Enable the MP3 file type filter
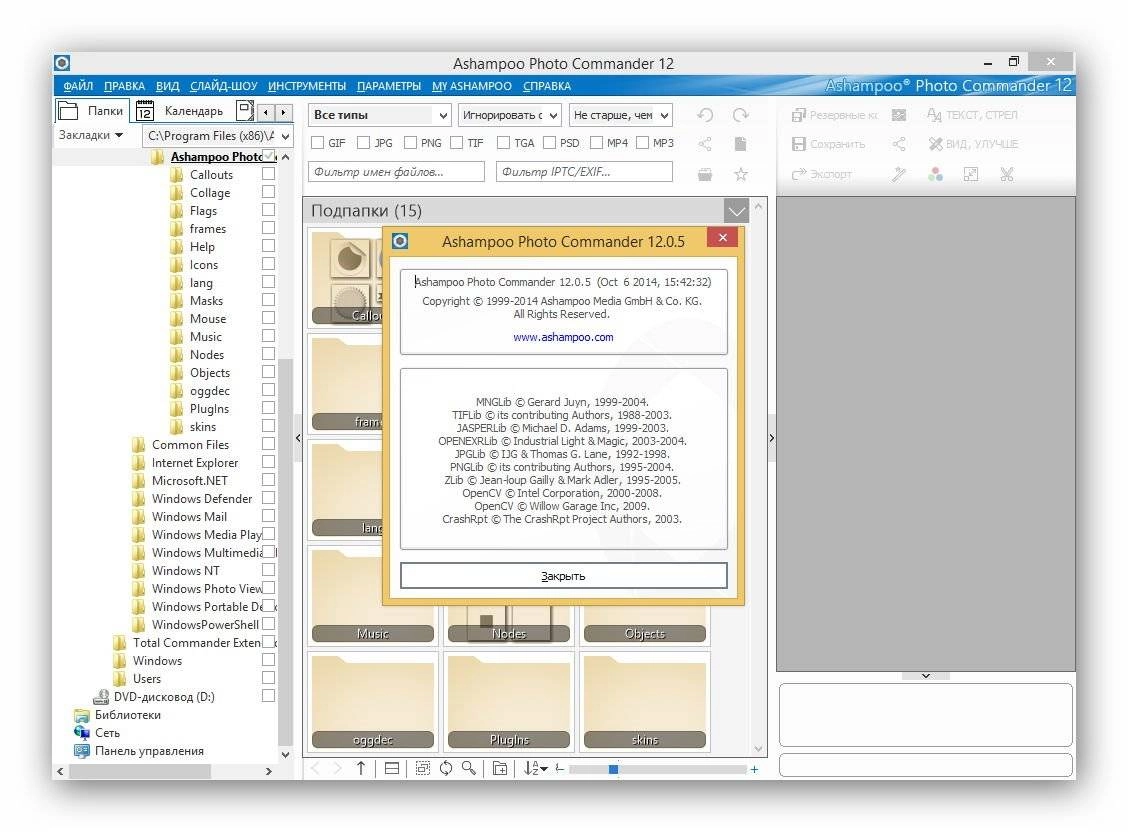 click(642, 143)
